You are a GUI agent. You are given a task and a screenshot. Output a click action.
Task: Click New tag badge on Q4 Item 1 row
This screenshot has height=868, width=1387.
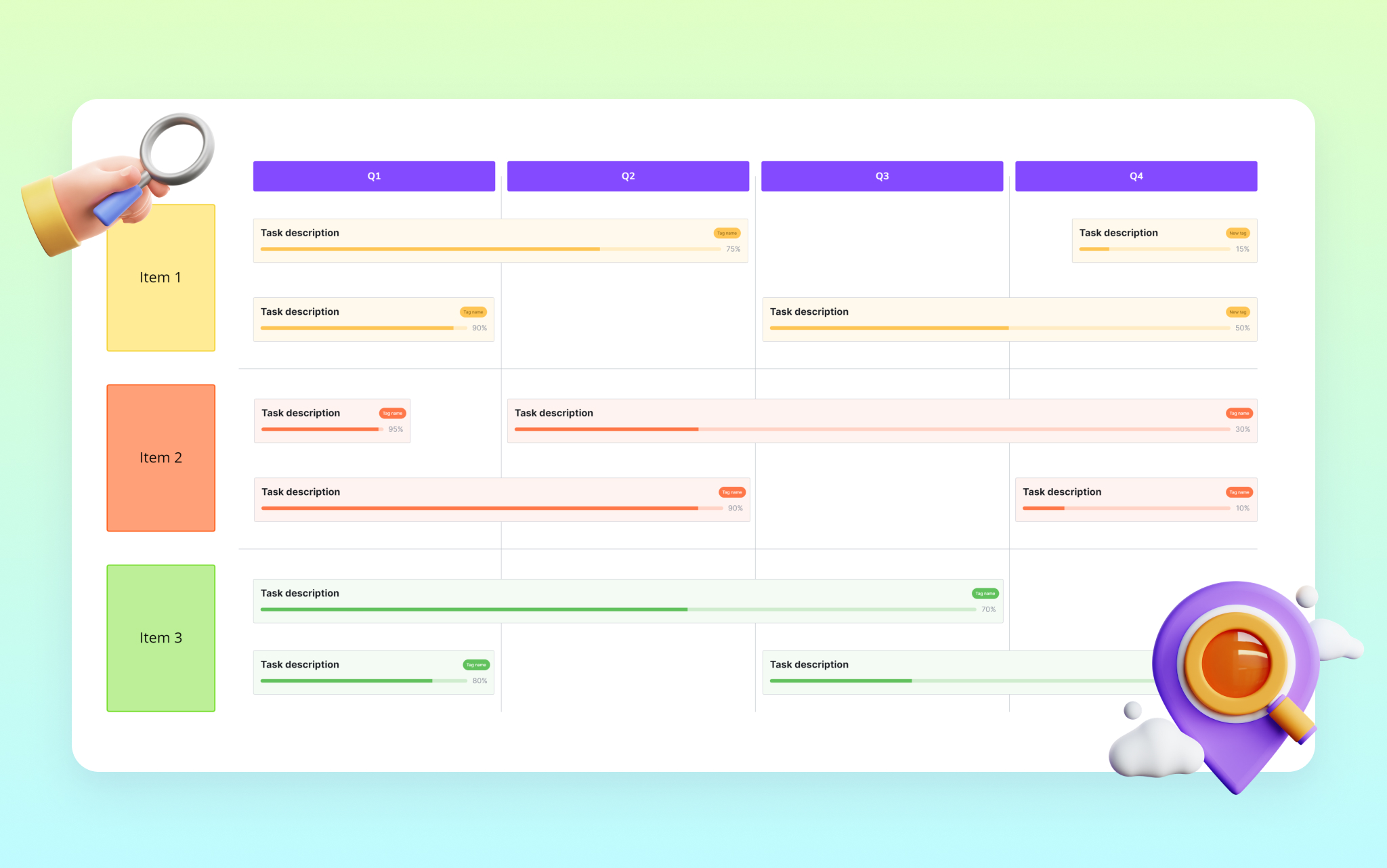coord(1238,231)
